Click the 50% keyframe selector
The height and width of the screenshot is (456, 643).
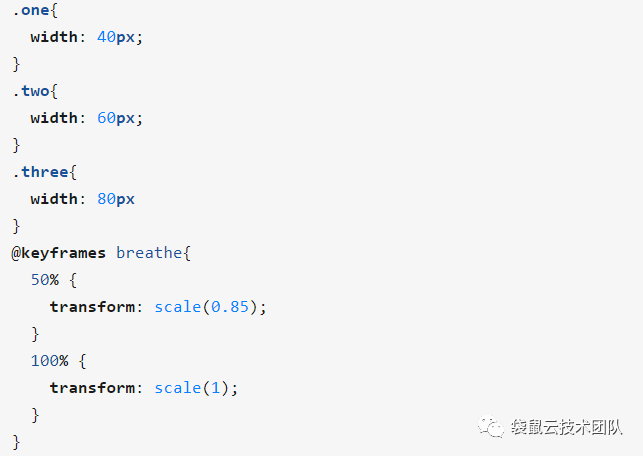[45, 280]
